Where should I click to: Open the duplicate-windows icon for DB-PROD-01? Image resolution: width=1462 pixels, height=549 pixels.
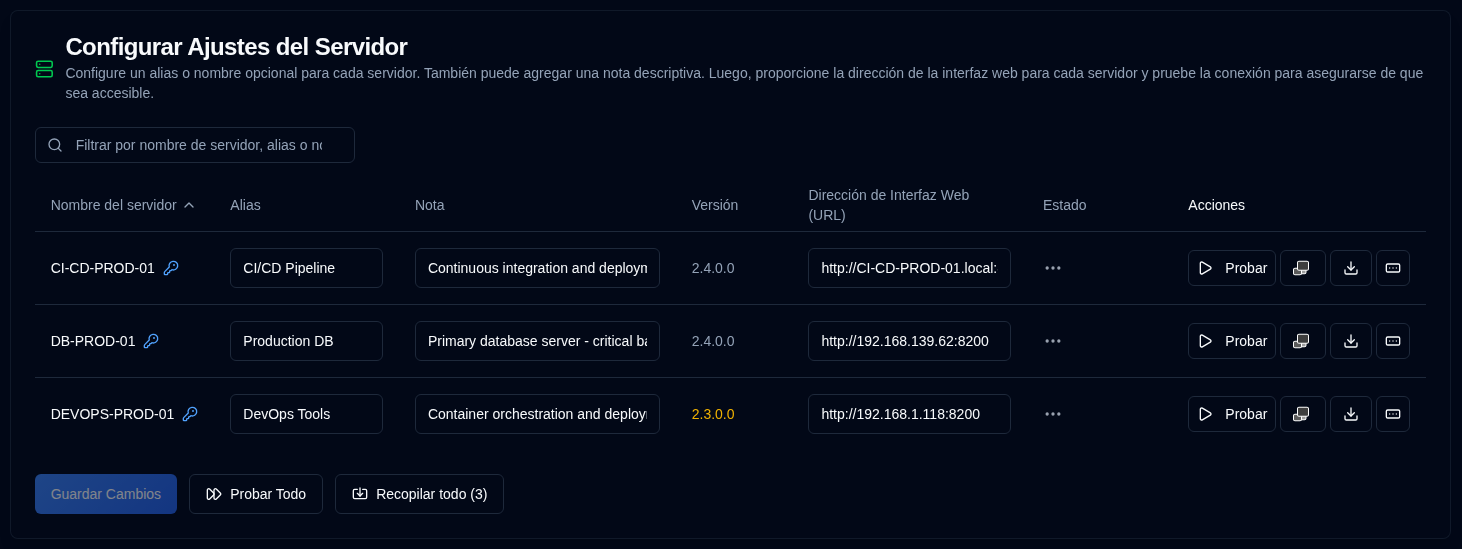point(1303,341)
